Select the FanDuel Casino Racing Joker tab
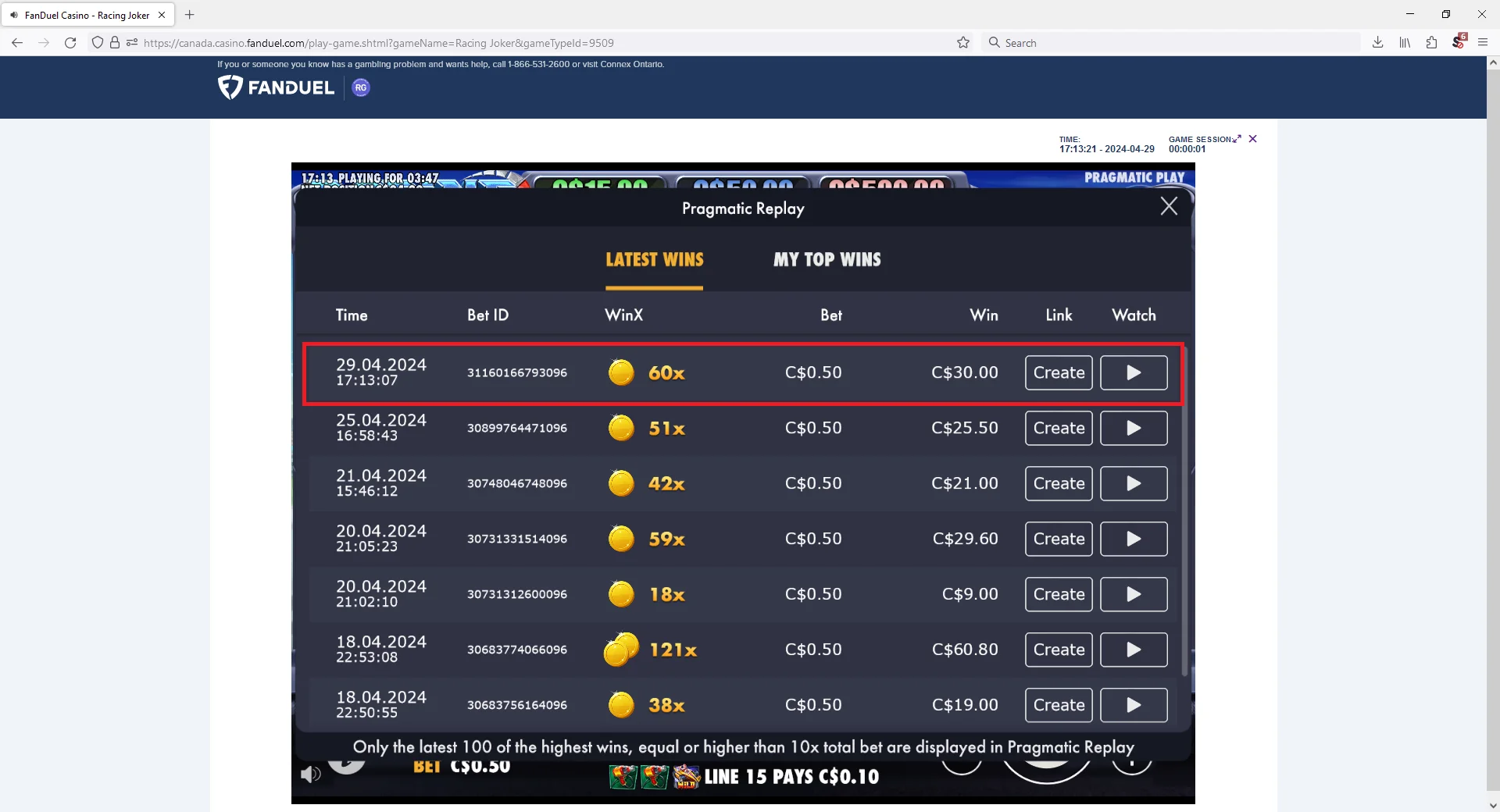Screen dimensions: 1500x812 (87, 15)
